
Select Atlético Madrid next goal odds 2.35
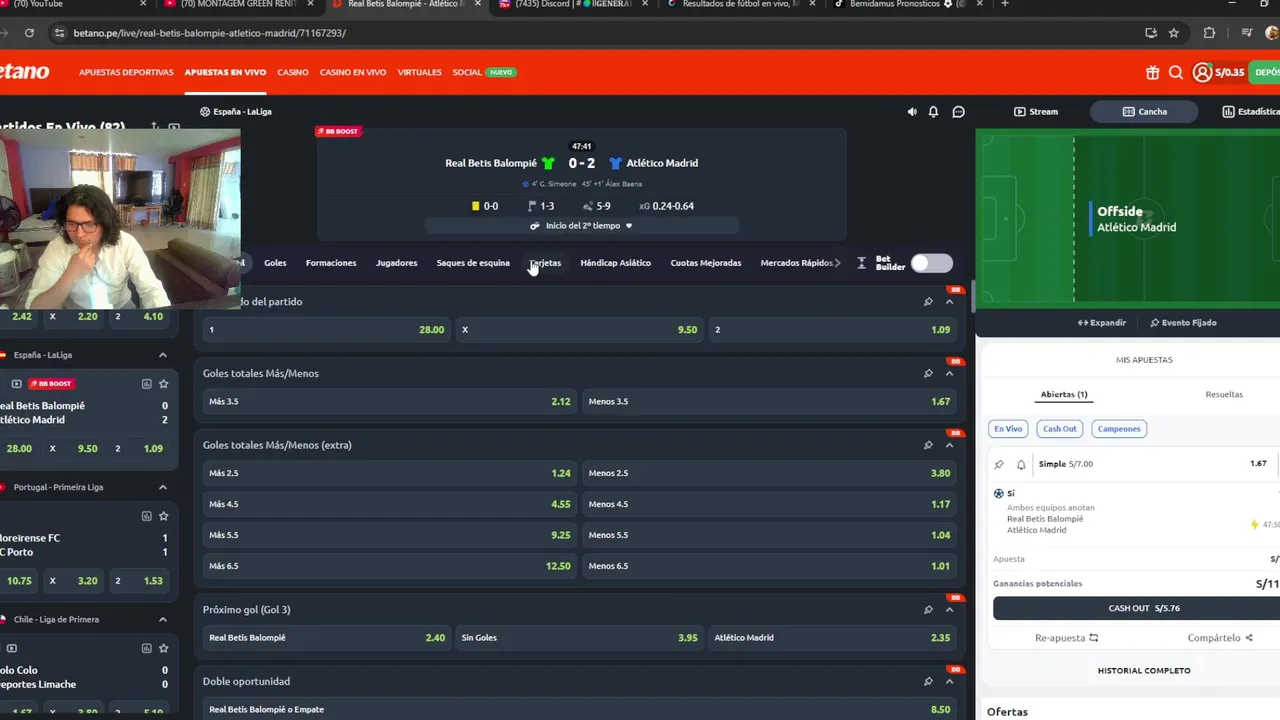point(832,637)
